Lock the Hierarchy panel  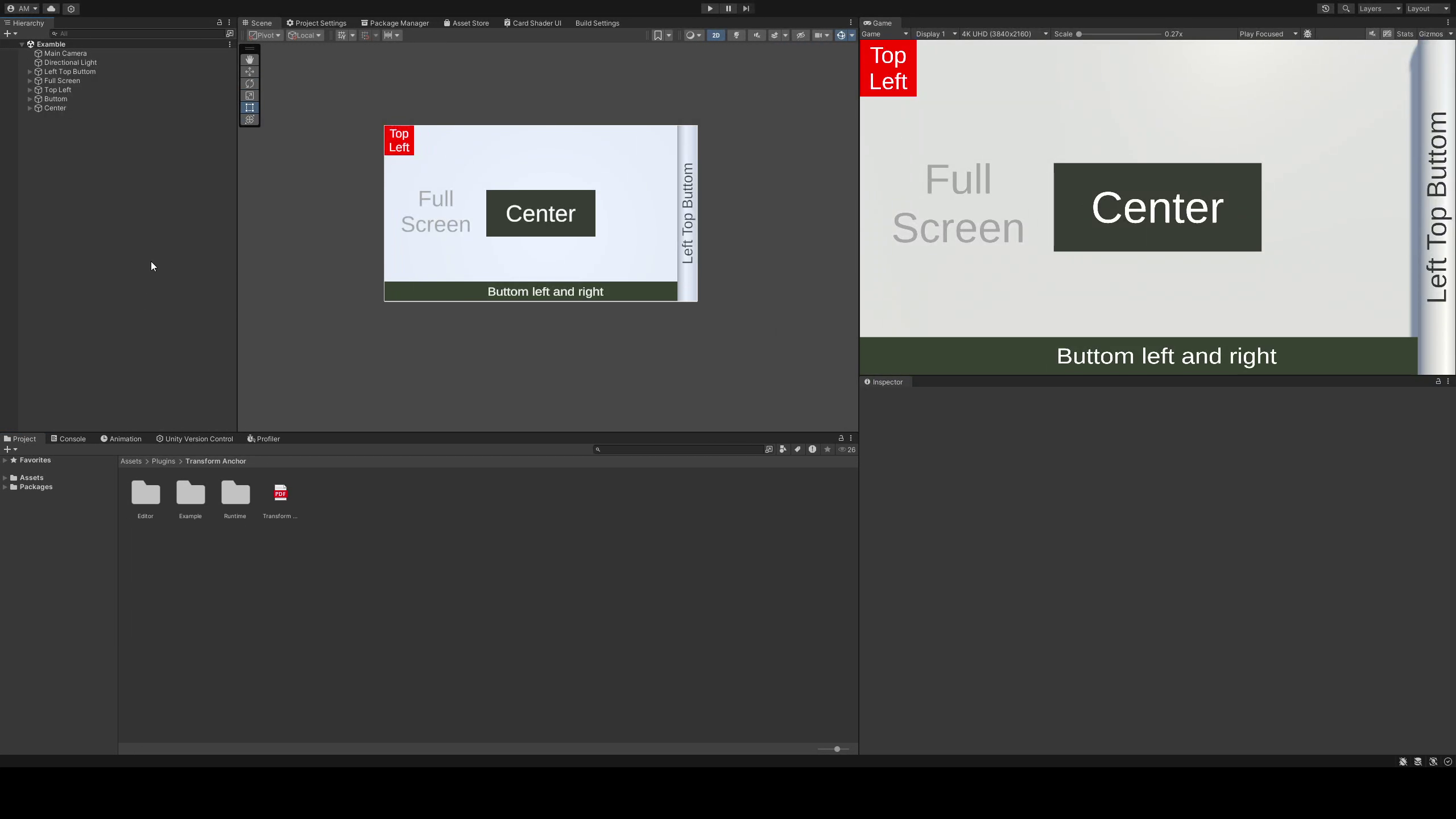(x=220, y=23)
